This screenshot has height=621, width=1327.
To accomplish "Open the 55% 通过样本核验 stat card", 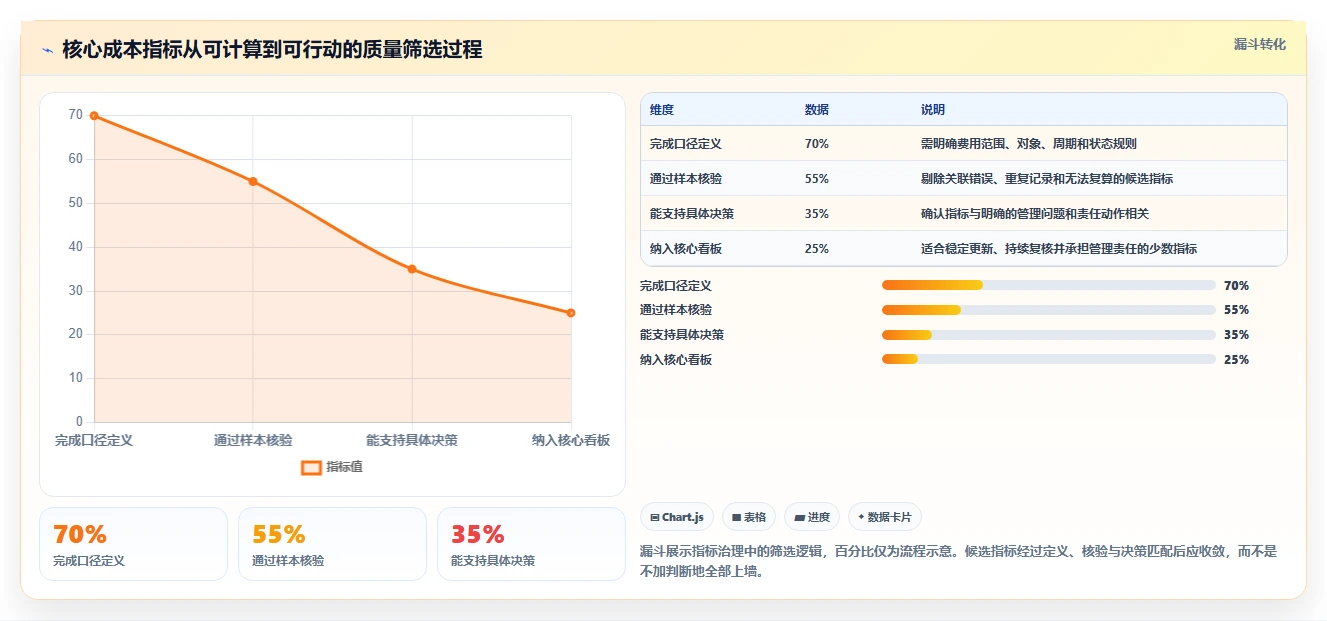I will [332, 544].
